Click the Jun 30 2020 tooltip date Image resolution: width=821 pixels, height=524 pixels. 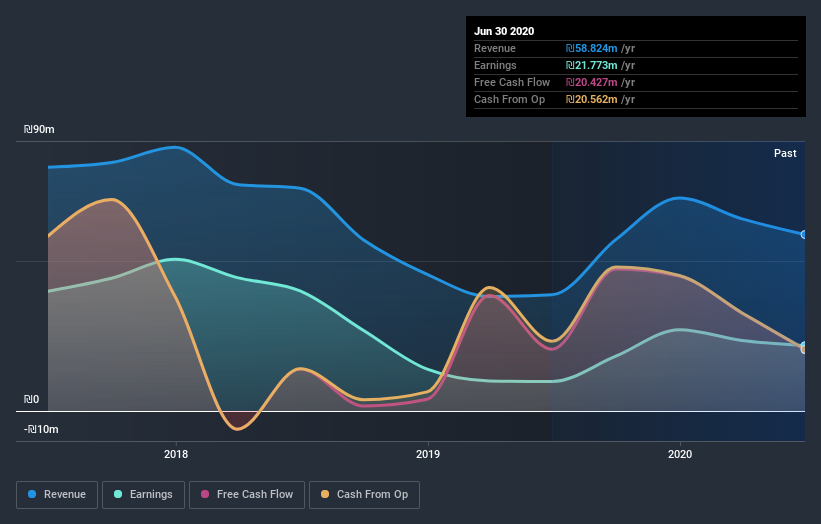tap(504, 31)
